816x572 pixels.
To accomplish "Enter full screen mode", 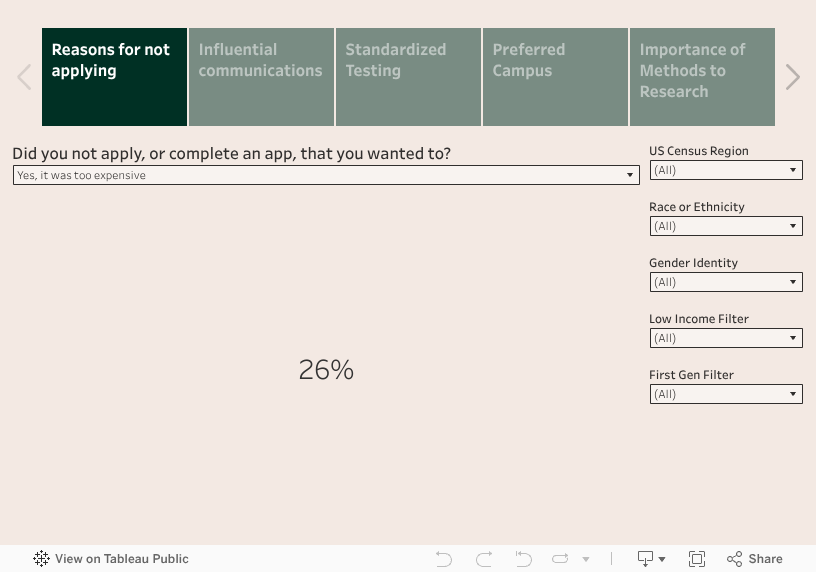I will tap(697, 559).
